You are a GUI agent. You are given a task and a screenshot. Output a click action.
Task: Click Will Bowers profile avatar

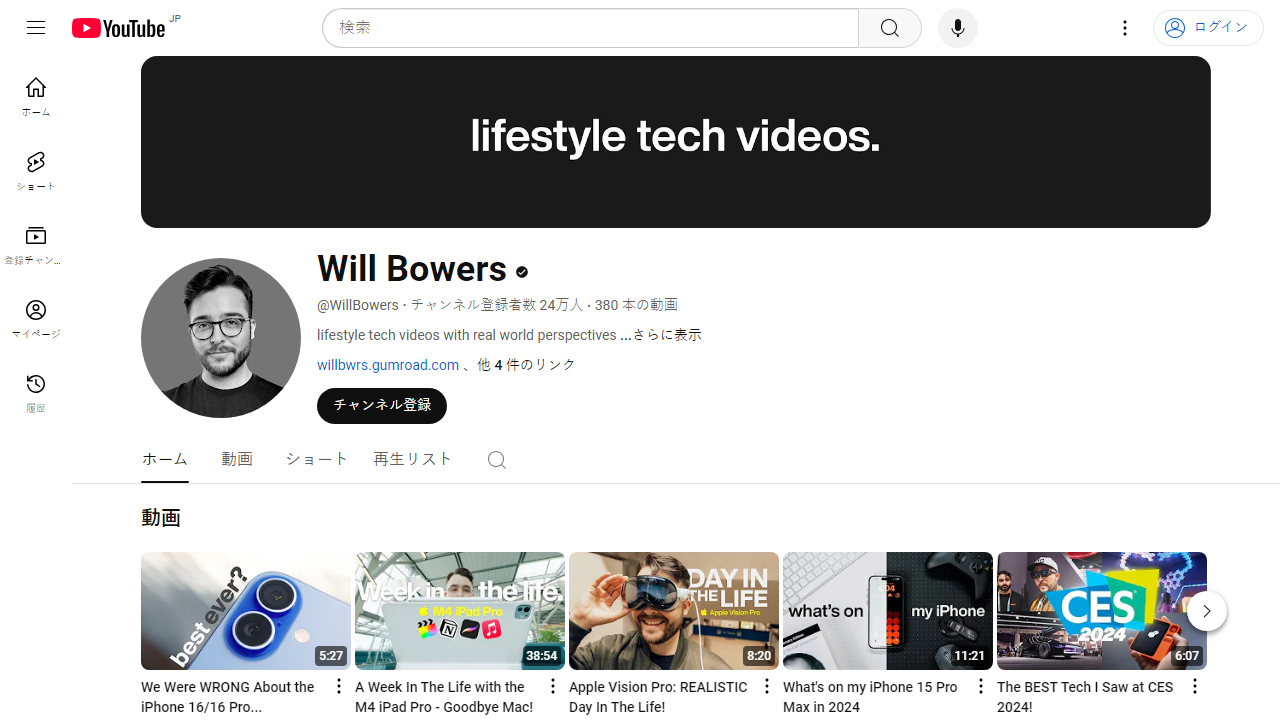(221, 338)
